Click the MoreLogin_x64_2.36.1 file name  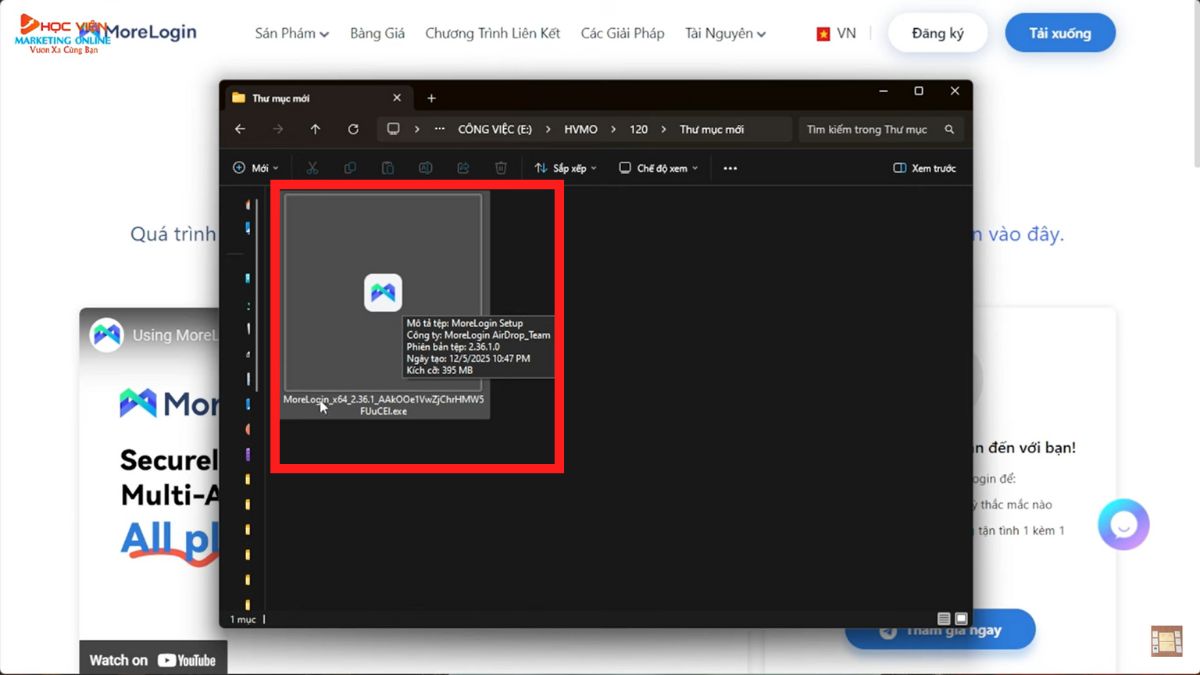pos(383,405)
